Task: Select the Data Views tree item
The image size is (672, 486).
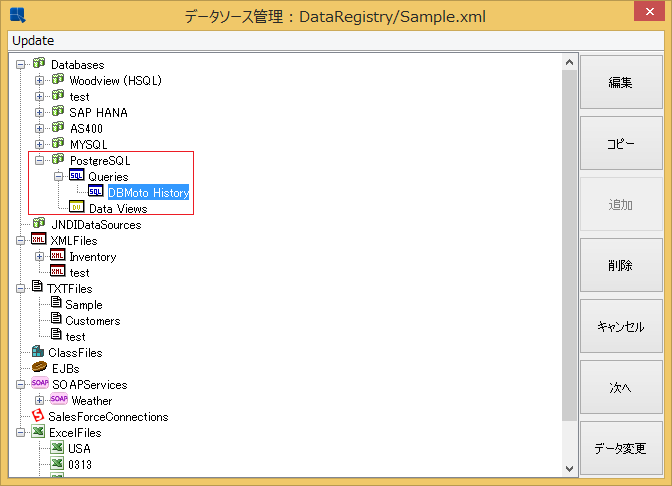Action: (x=118, y=209)
